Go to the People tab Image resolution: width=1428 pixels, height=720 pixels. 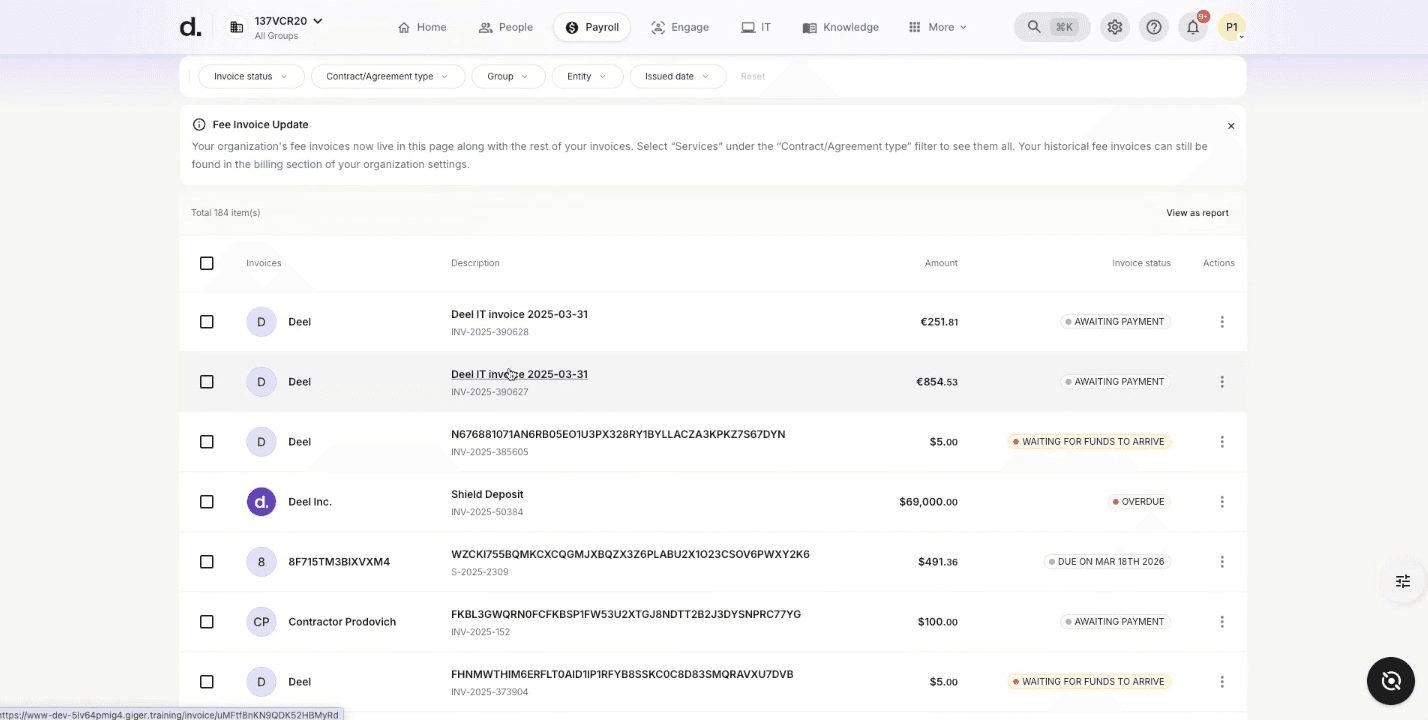point(506,27)
